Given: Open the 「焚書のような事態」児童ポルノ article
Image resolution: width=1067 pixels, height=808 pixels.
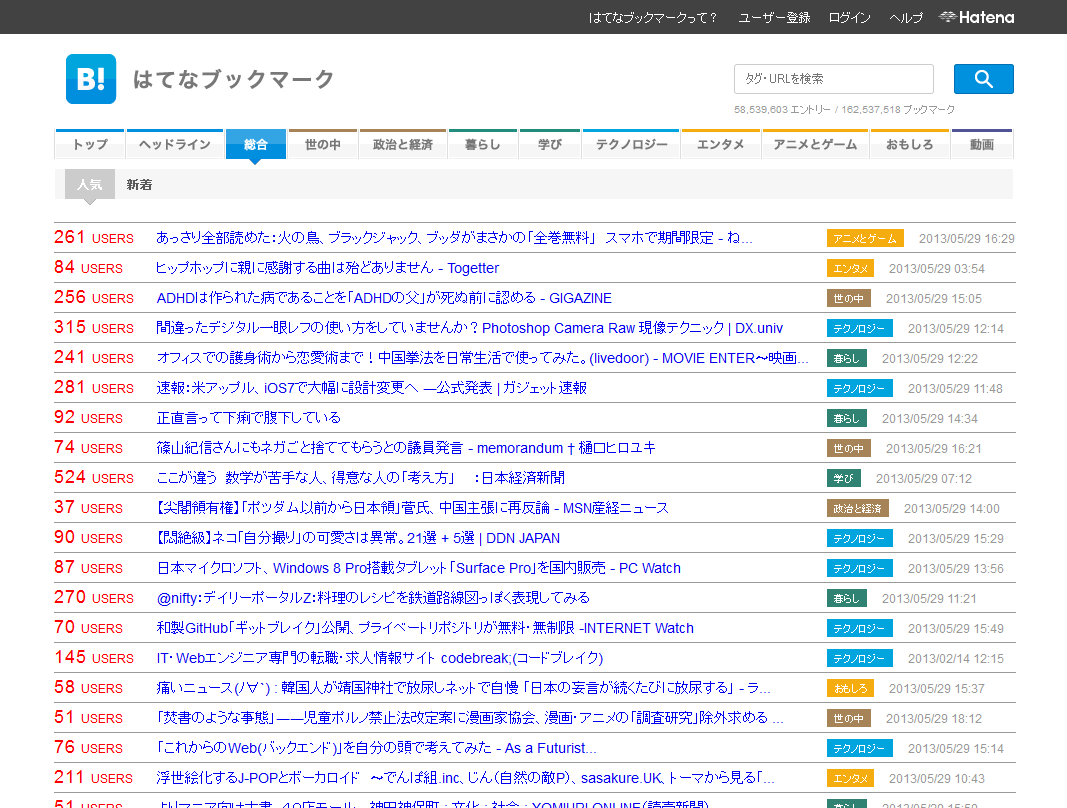Looking at the screenshot, I should pos(470,717).
